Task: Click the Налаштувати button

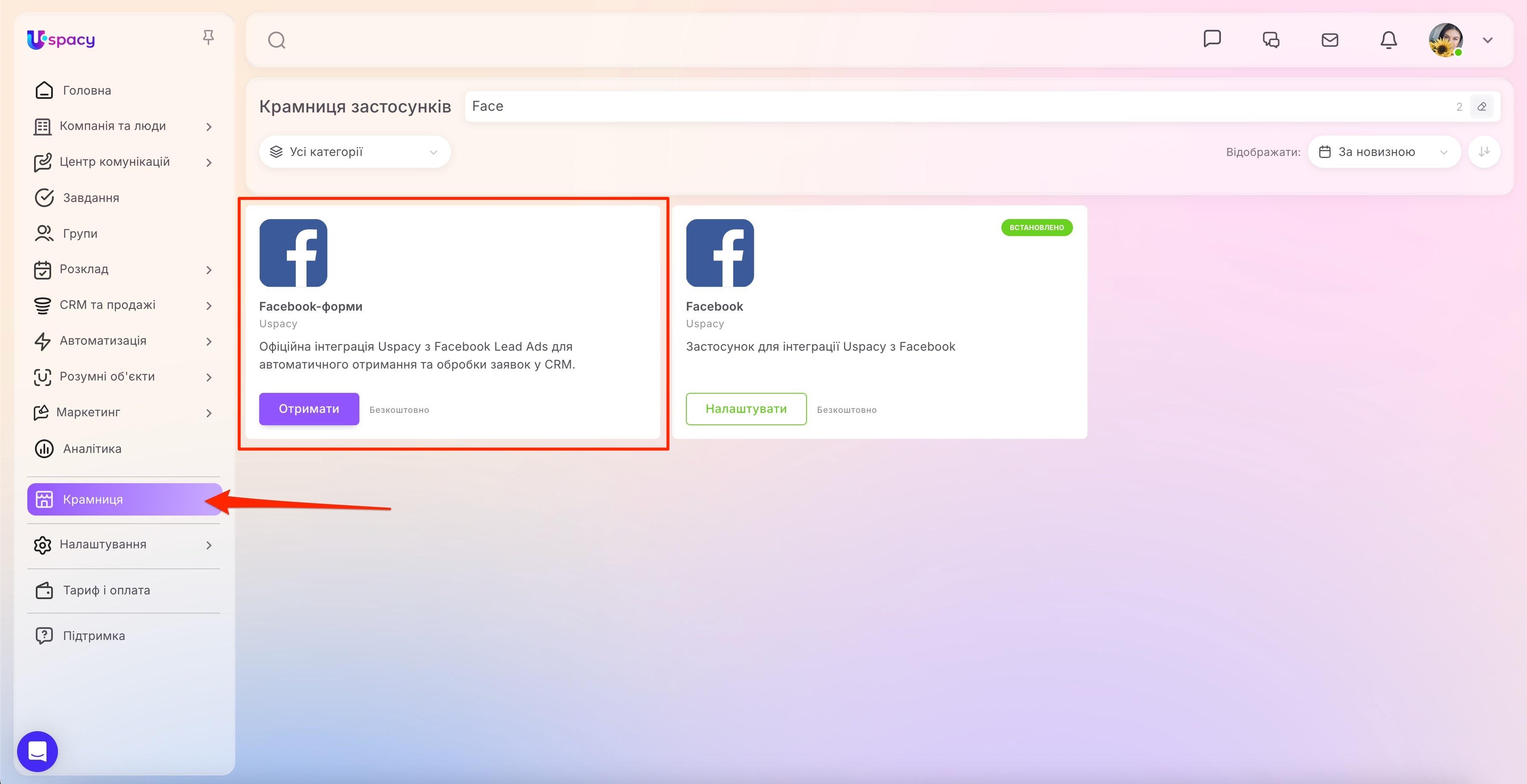Action: [x=746, y=409]
